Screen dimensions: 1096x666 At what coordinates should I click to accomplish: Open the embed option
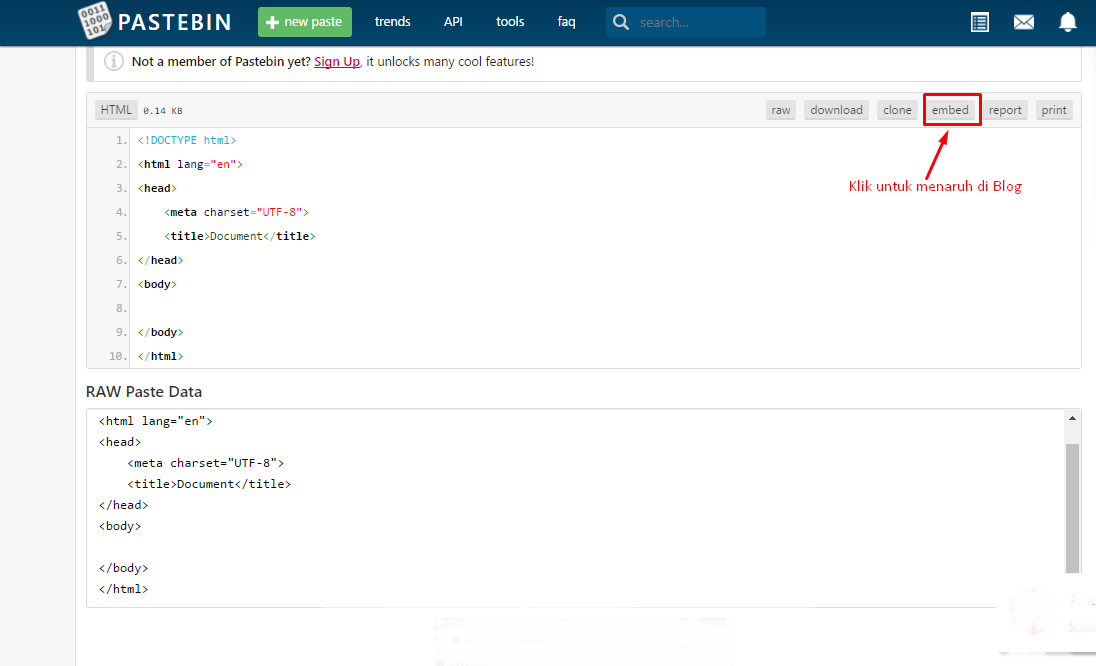pyautogui.click(x=951, y=109)
